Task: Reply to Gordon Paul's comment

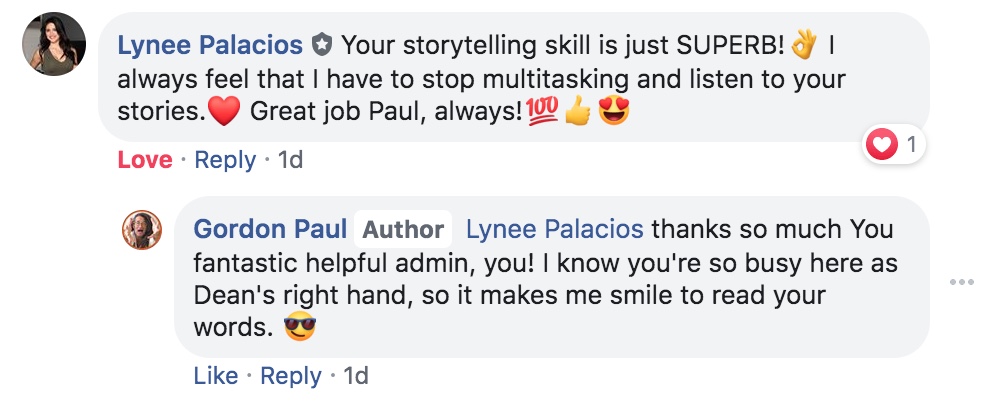Action: tap(291, 376)
